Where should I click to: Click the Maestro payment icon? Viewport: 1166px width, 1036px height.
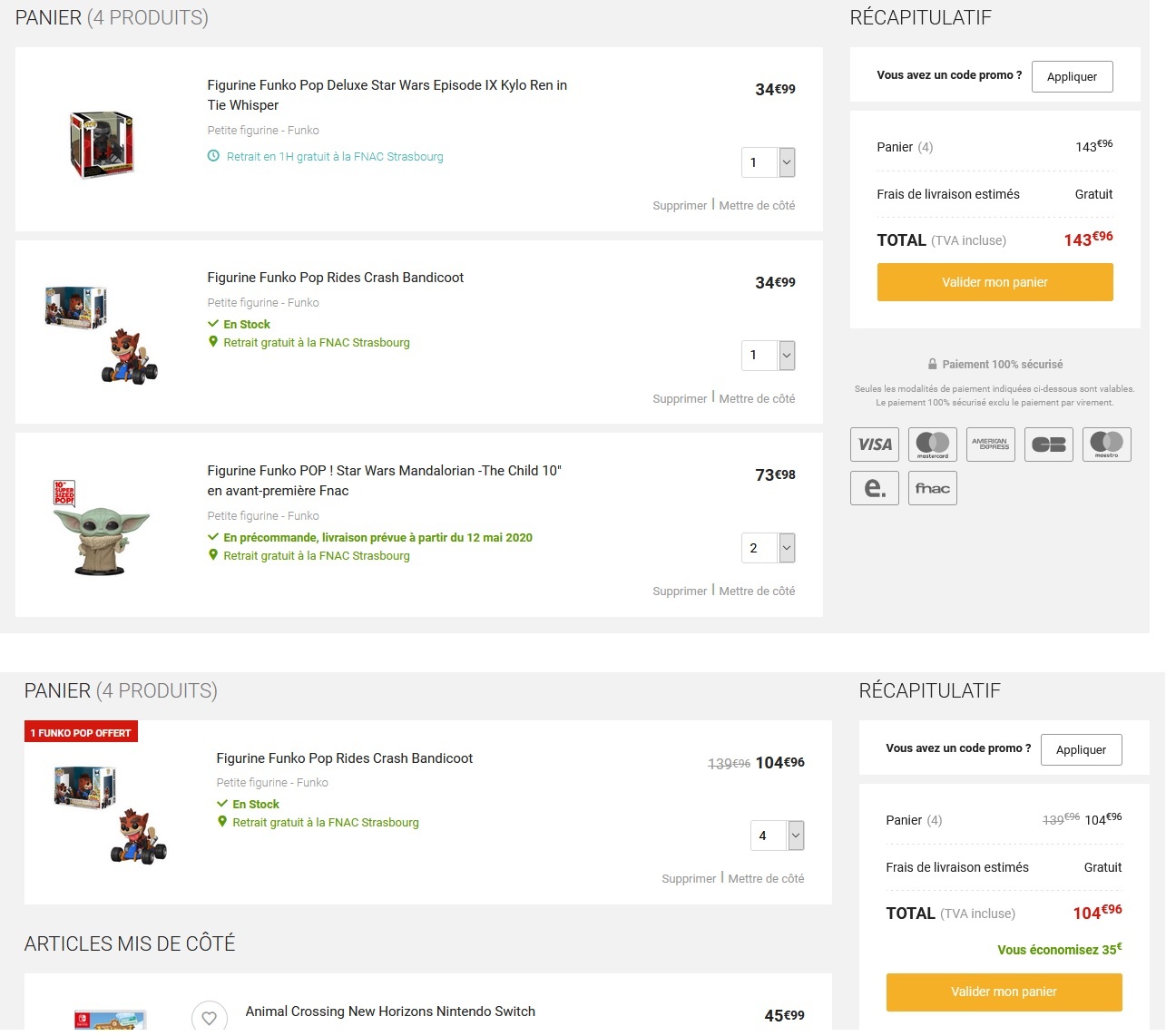[x=1106, y=445]
